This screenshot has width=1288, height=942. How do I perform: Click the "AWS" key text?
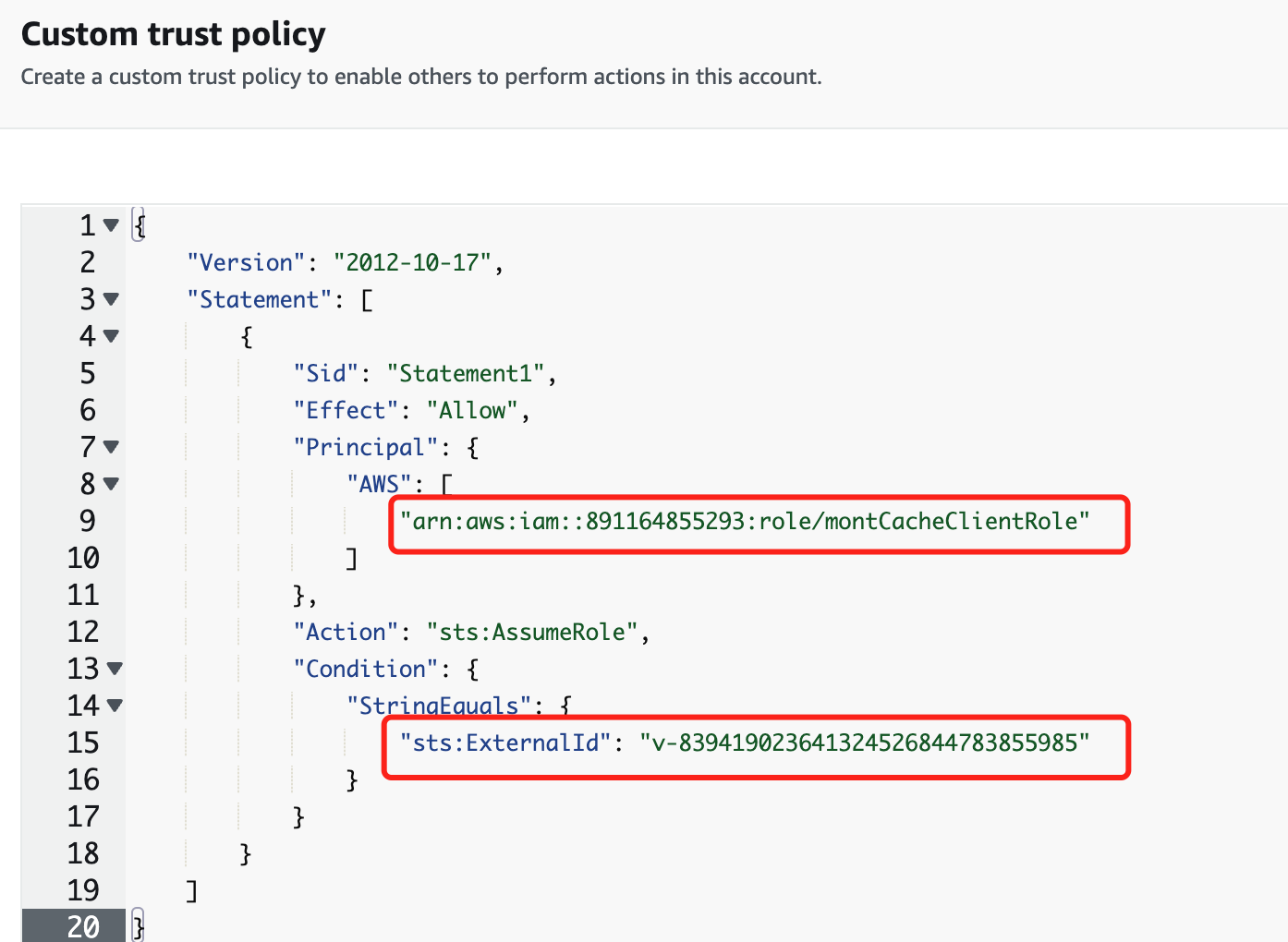[379, 484]
